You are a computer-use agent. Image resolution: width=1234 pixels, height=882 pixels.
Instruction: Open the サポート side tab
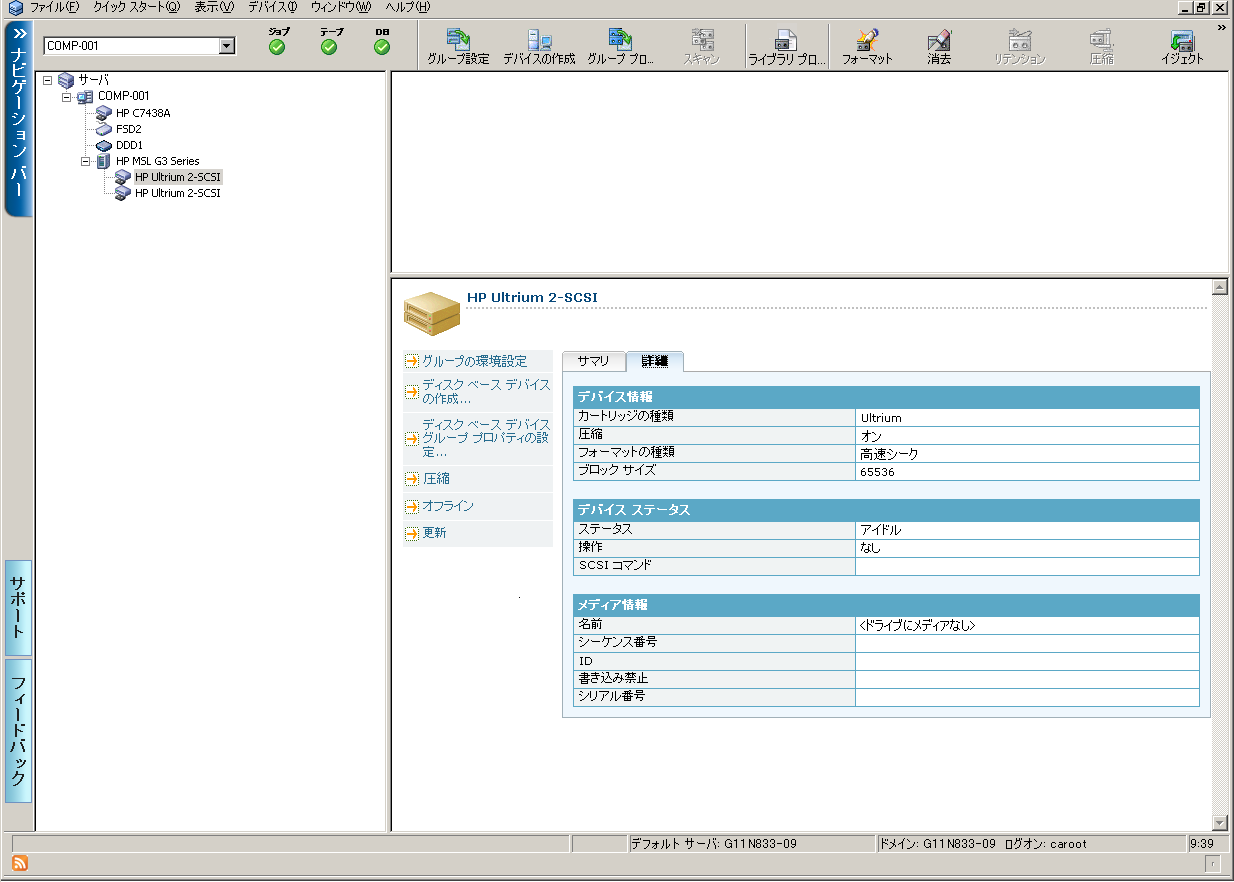18,608
